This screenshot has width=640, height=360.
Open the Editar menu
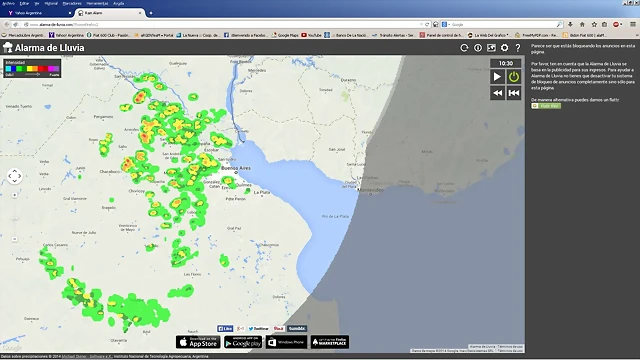24,3
